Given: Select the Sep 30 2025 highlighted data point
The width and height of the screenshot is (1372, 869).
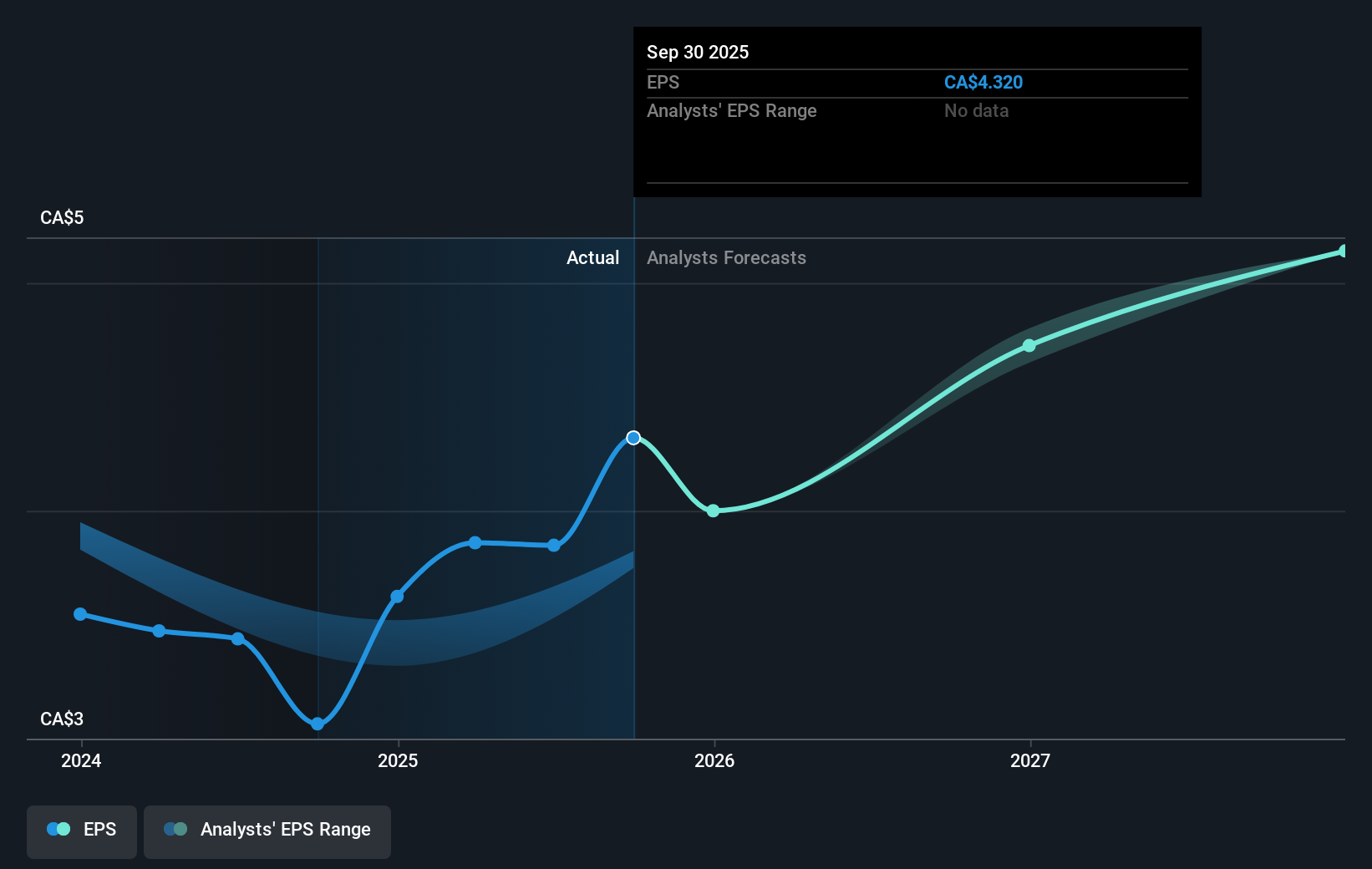Looking at the screenshot, I should point(633,438).
